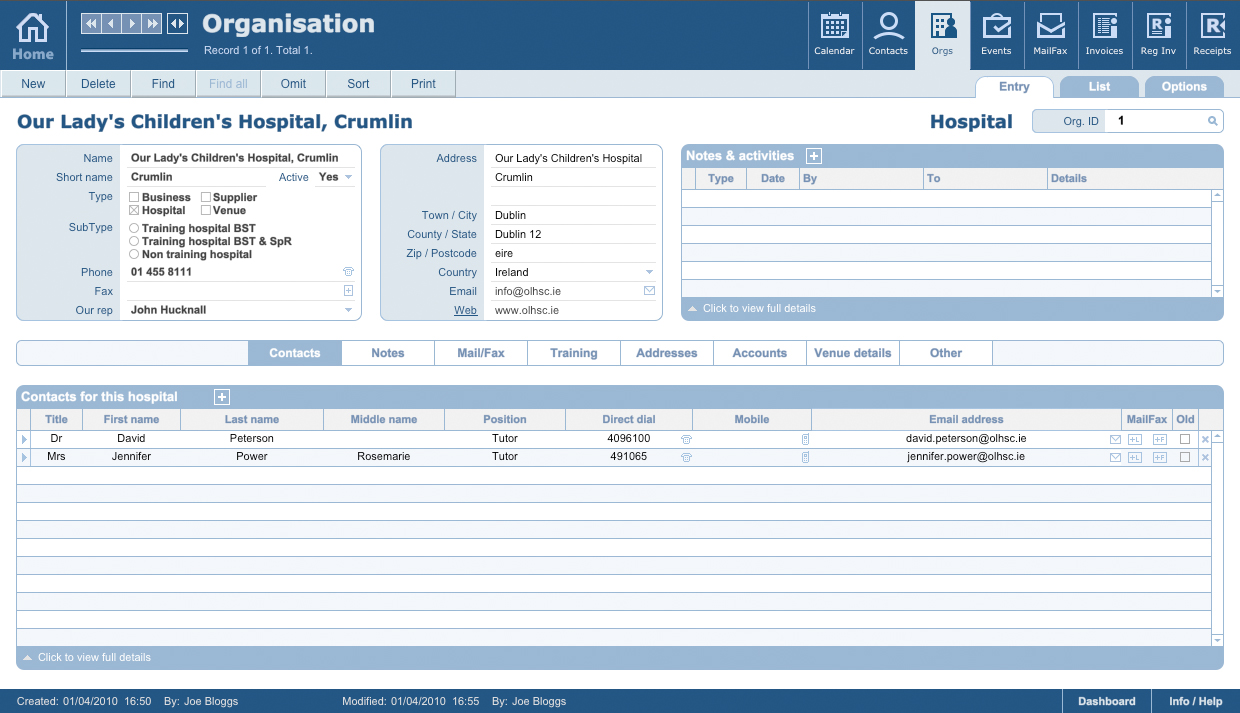The width and height of the screenshot is (1240, 713).
Task: Delete Jennifer Power's contact row
Action: click(1205, 457)
